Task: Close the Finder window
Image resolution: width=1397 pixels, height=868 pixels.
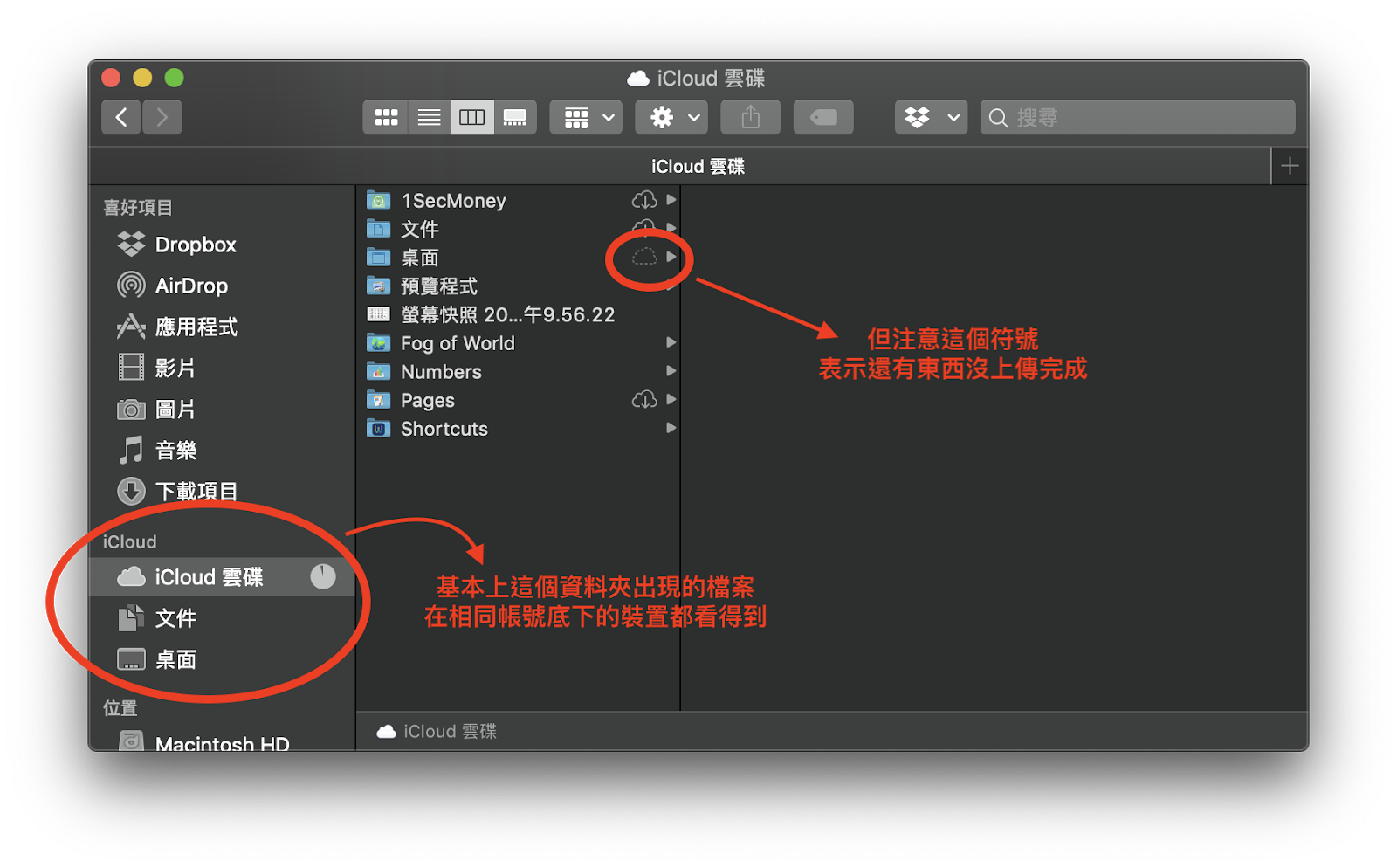Action: 111,78
